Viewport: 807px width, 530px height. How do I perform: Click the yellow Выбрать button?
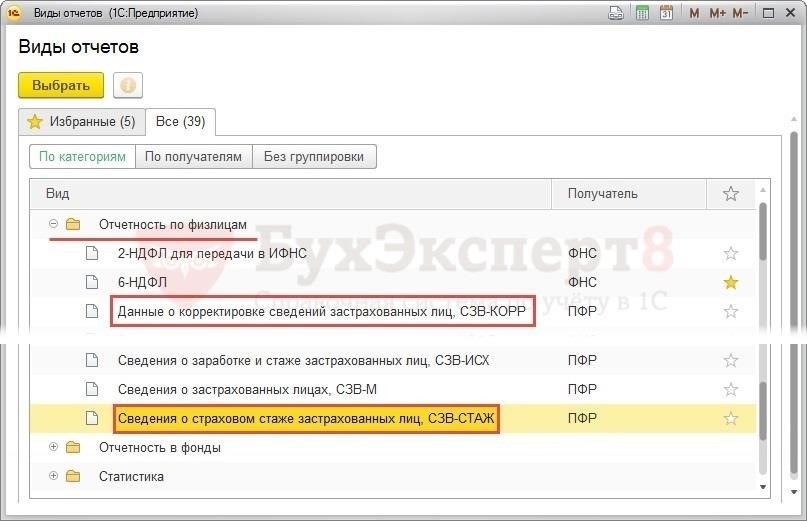tap(61, 85)
